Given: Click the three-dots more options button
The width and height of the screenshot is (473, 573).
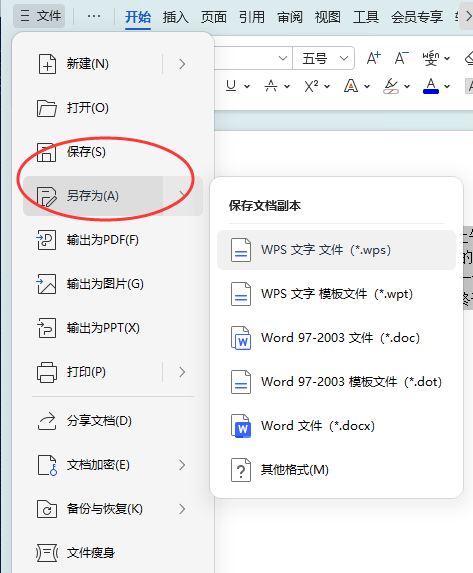Looking at the screenshot, I should 94,16.
